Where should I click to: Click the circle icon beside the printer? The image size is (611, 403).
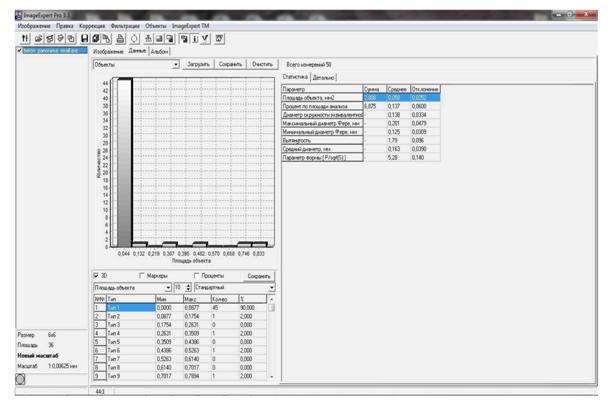(134, 36)
